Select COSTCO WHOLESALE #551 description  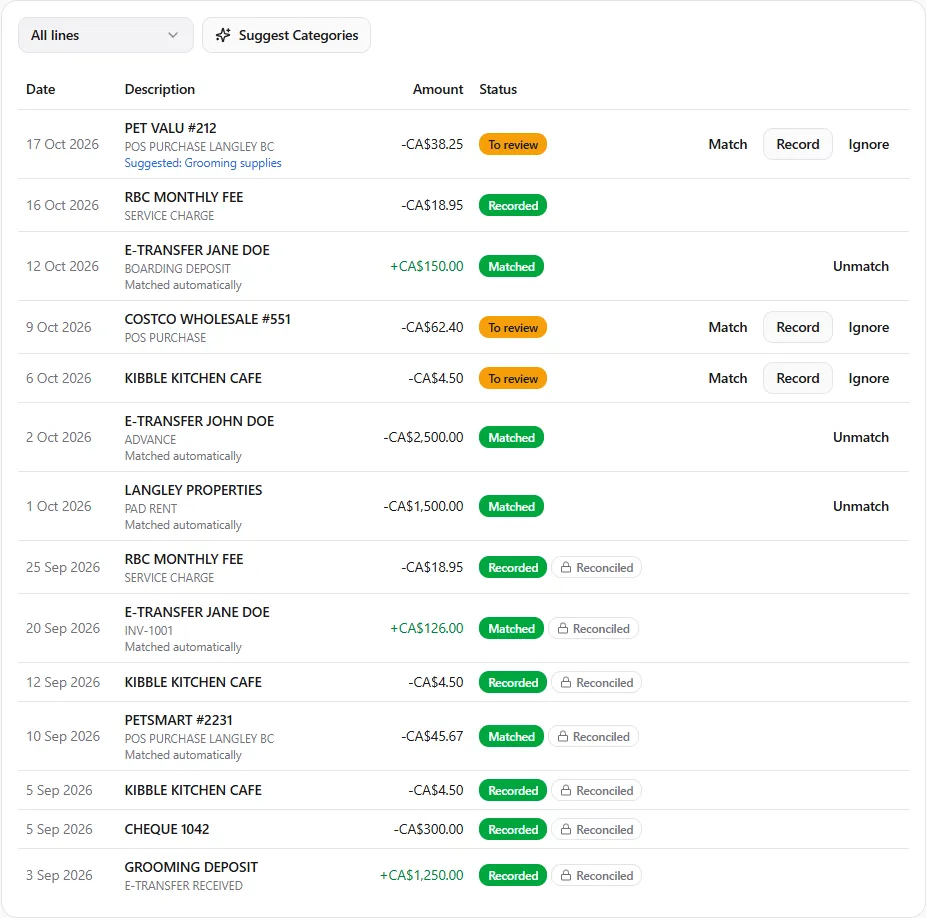[207, 319]
